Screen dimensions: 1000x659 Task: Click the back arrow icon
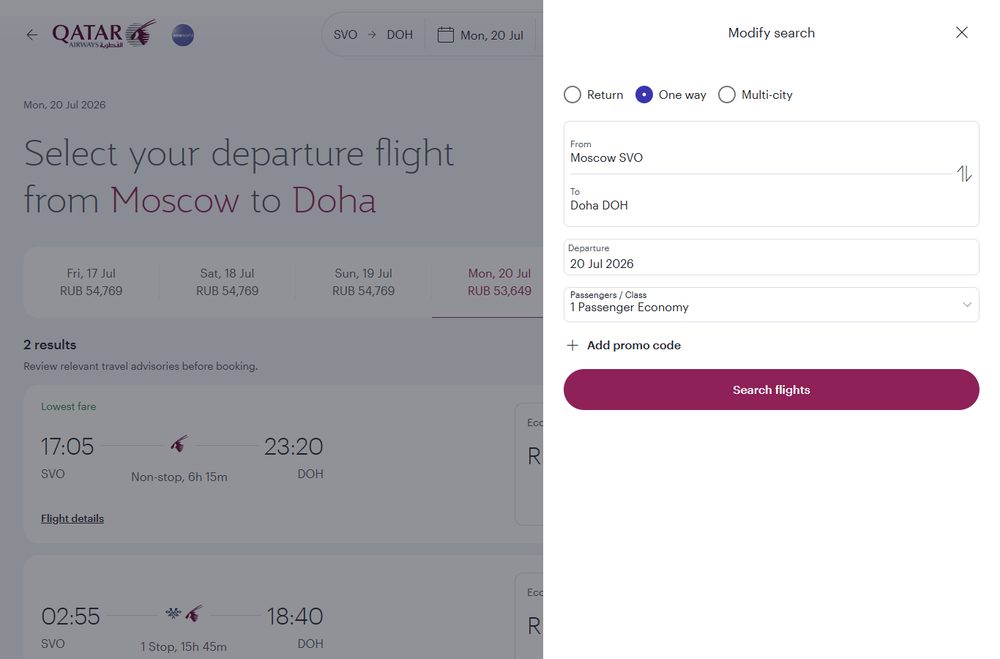tap(32, 34)
